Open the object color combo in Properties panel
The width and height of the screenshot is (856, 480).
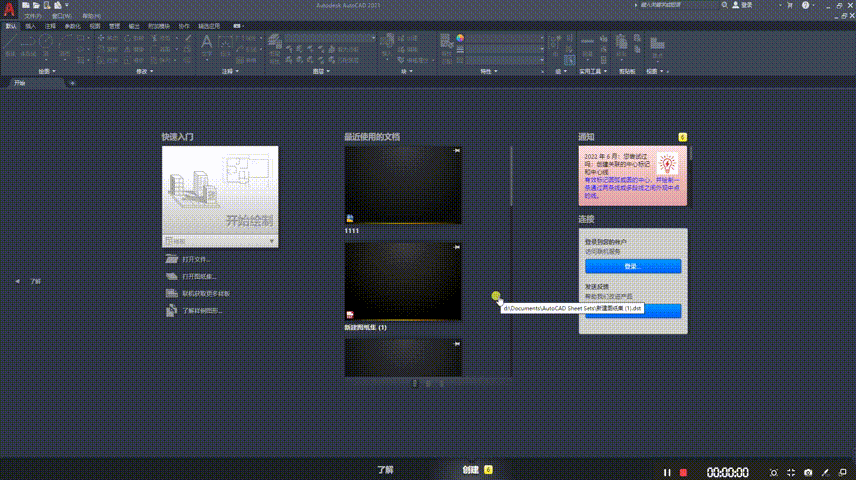pyautogui.click(x=505, y=38)
